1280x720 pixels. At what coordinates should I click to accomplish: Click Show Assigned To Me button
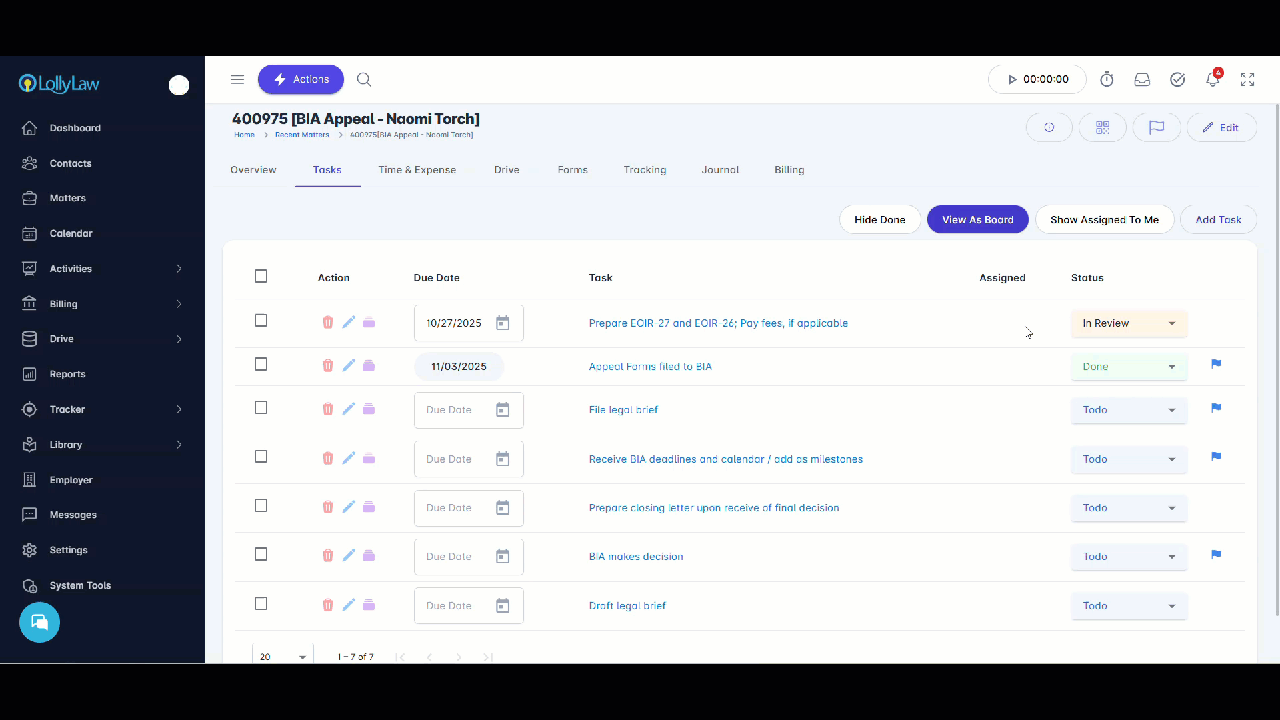(1104, 220)
